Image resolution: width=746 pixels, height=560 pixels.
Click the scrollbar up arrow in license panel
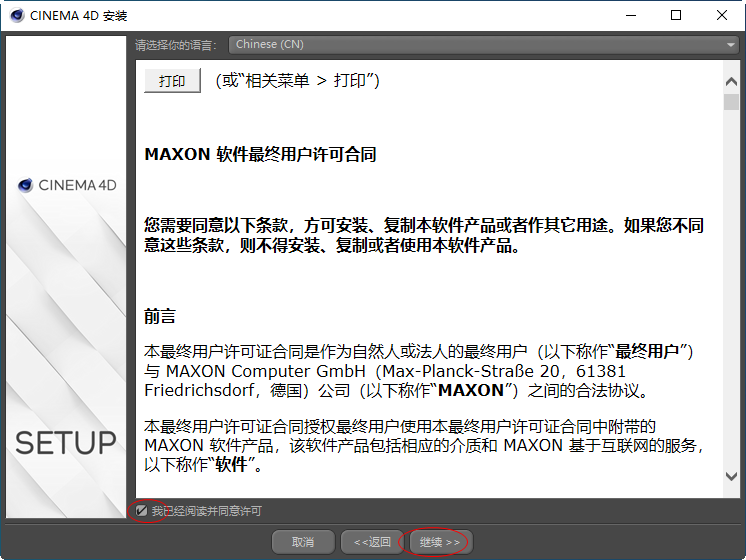tap(732, 75)
